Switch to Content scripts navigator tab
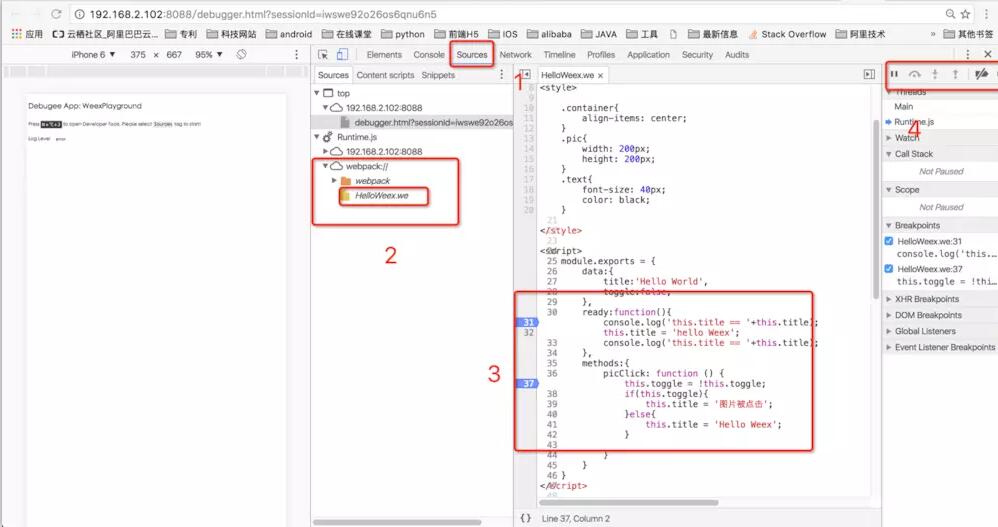 [385, 75]
